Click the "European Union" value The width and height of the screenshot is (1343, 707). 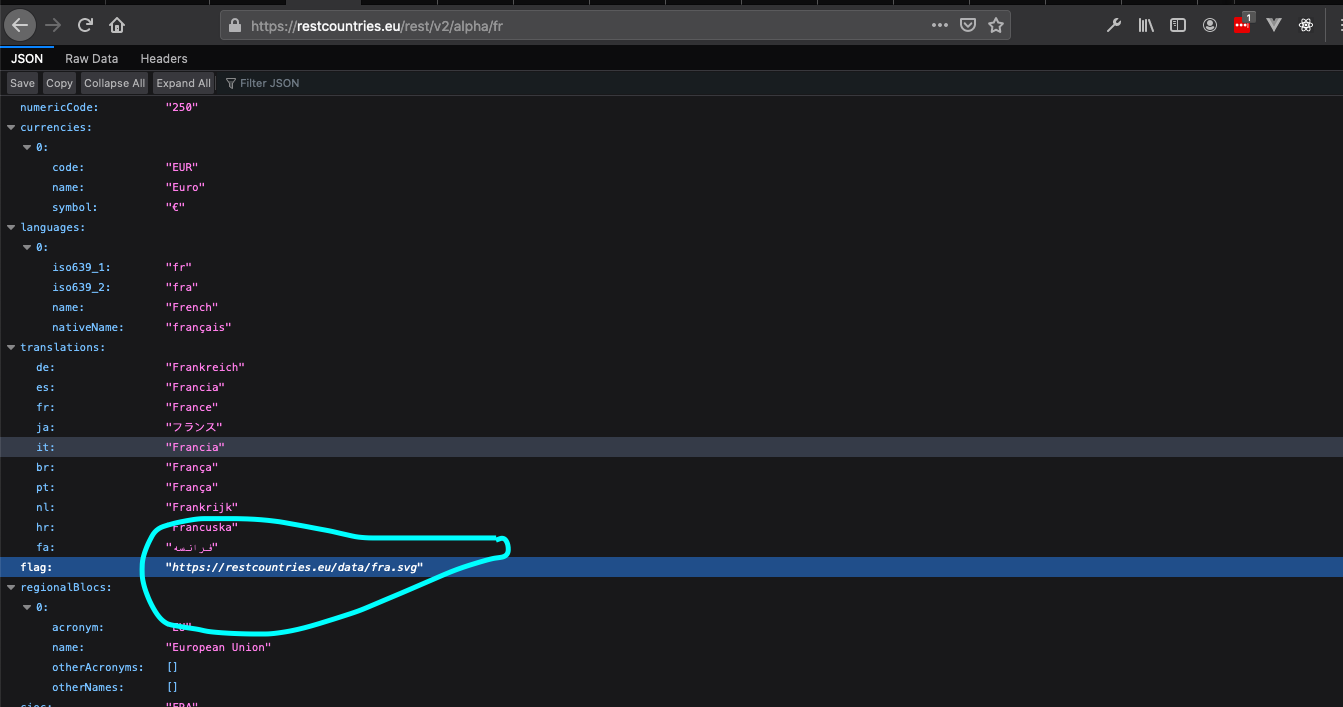[218, 647]
